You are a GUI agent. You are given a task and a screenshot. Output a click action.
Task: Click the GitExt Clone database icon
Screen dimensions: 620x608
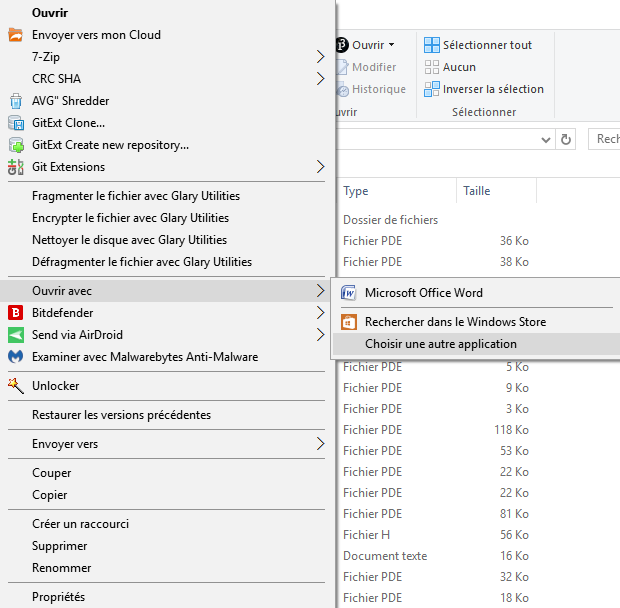pyautogui.click(x=16, y=123)
